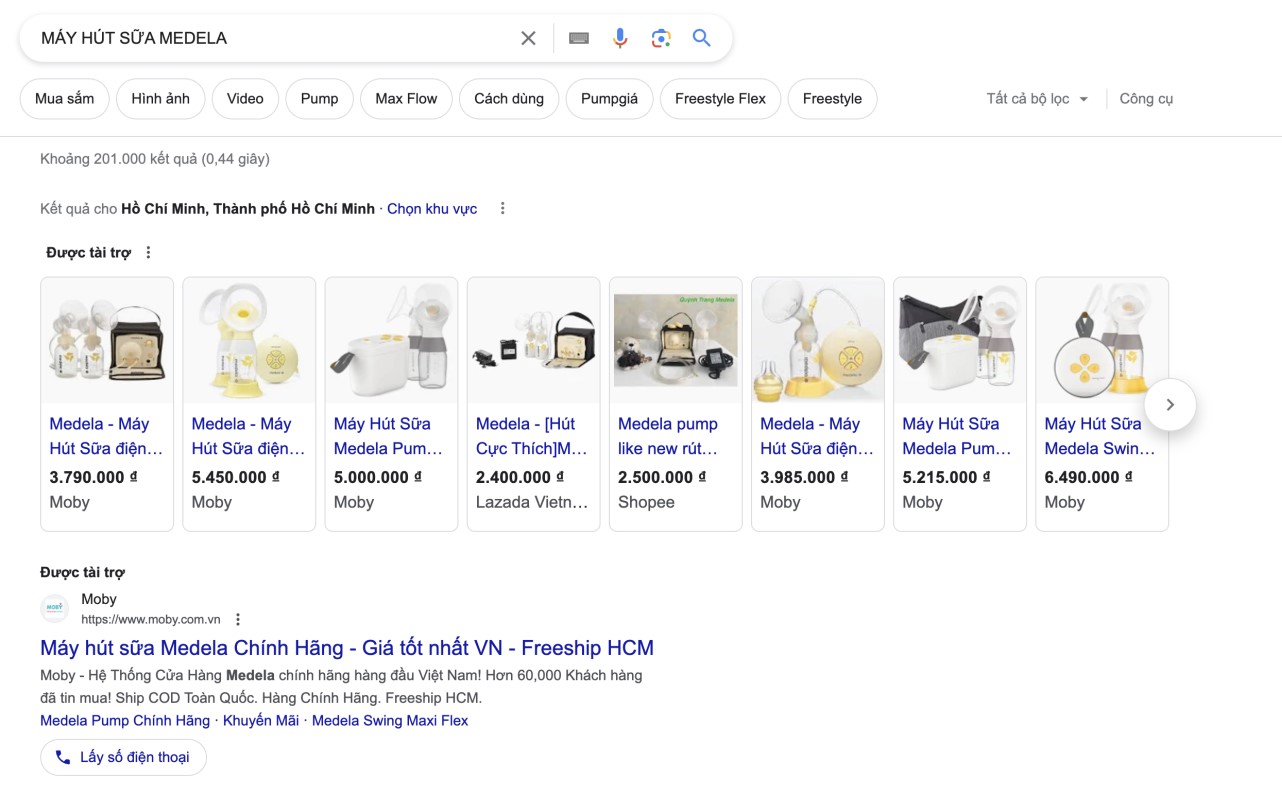Open the product thumbnail priced 5.000.000 đ

pyautogui.click(x=391, y=340)
